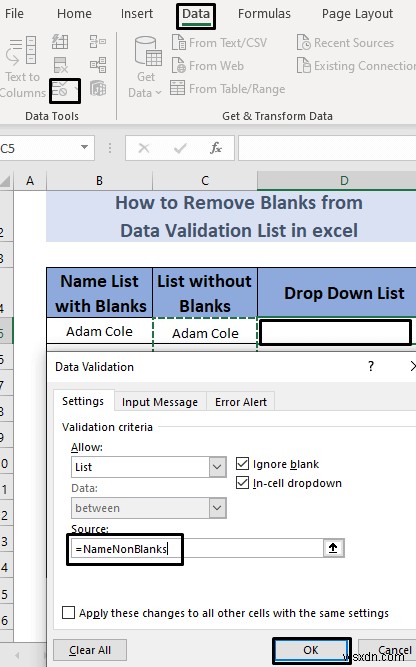This screenshot has height=667, width=416.
Task: Open the Text to Columns tool
Action: (22, 66)
